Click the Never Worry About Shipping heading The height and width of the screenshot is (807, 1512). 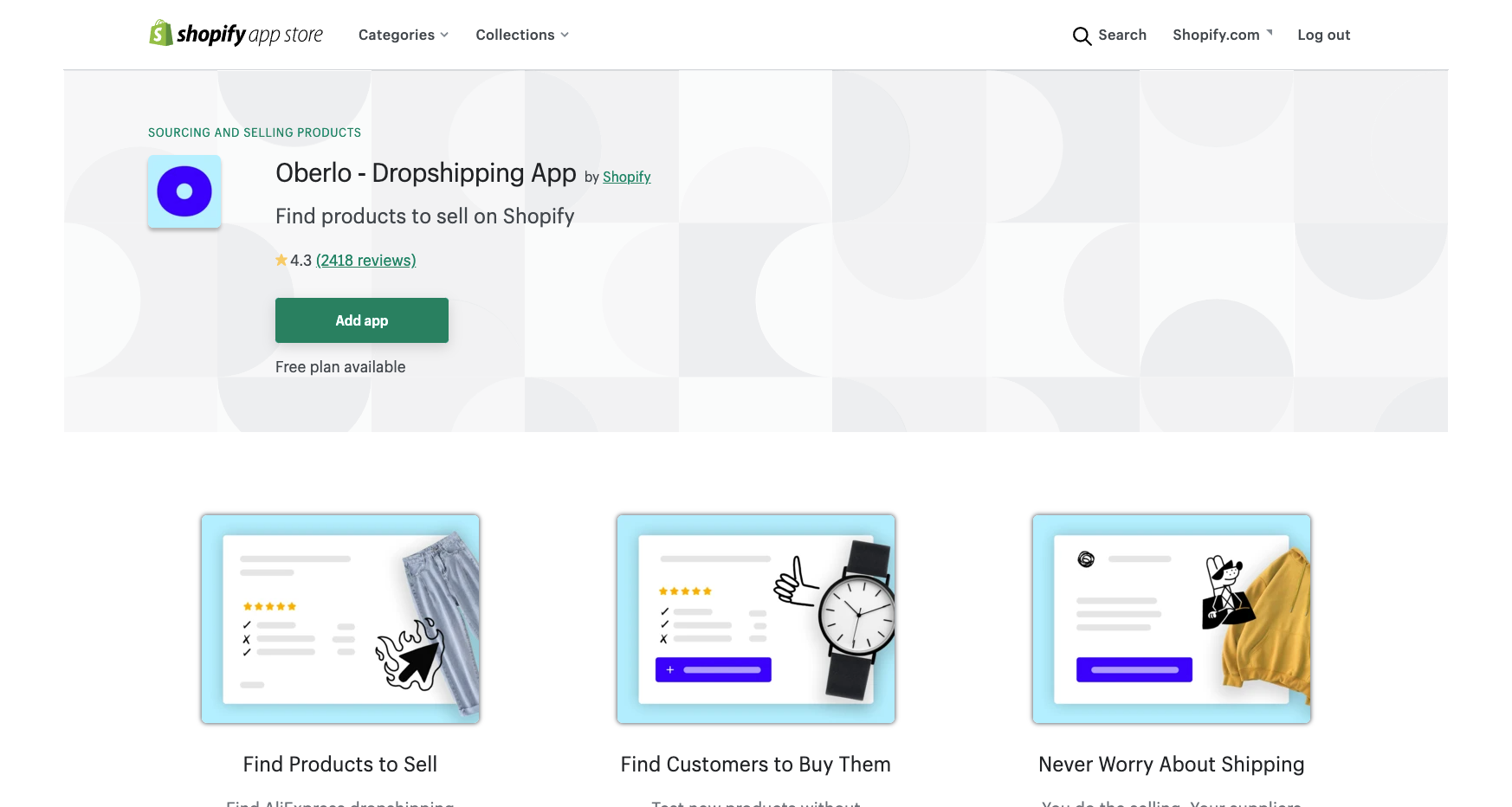click(x=1172, y=765)
